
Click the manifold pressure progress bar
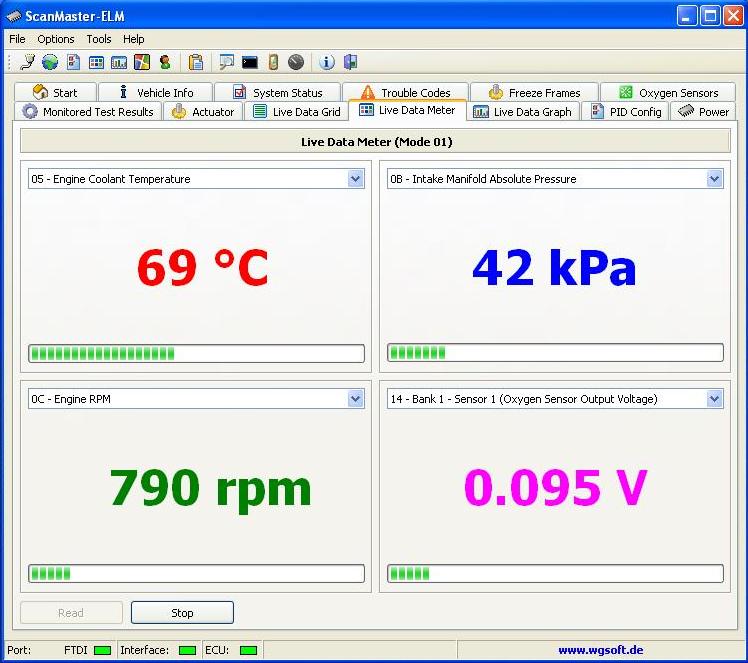point(555,352)
